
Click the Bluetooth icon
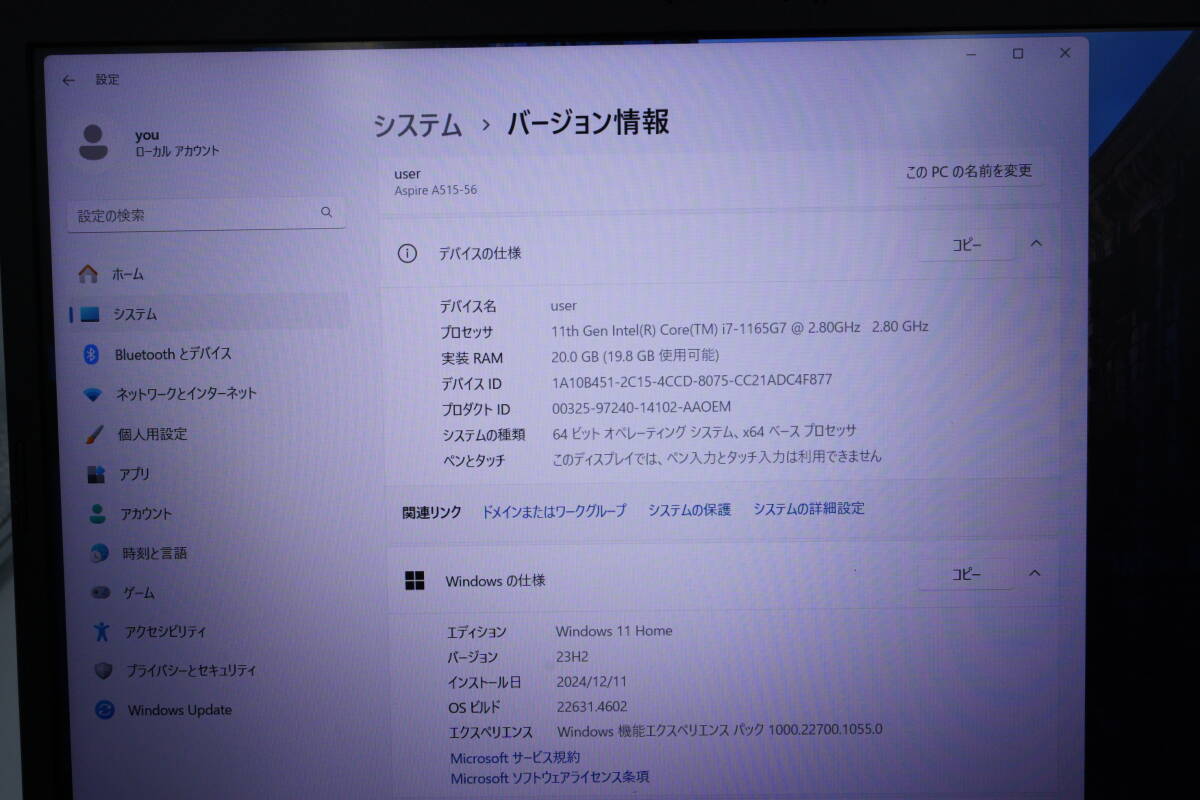(90, 354)
